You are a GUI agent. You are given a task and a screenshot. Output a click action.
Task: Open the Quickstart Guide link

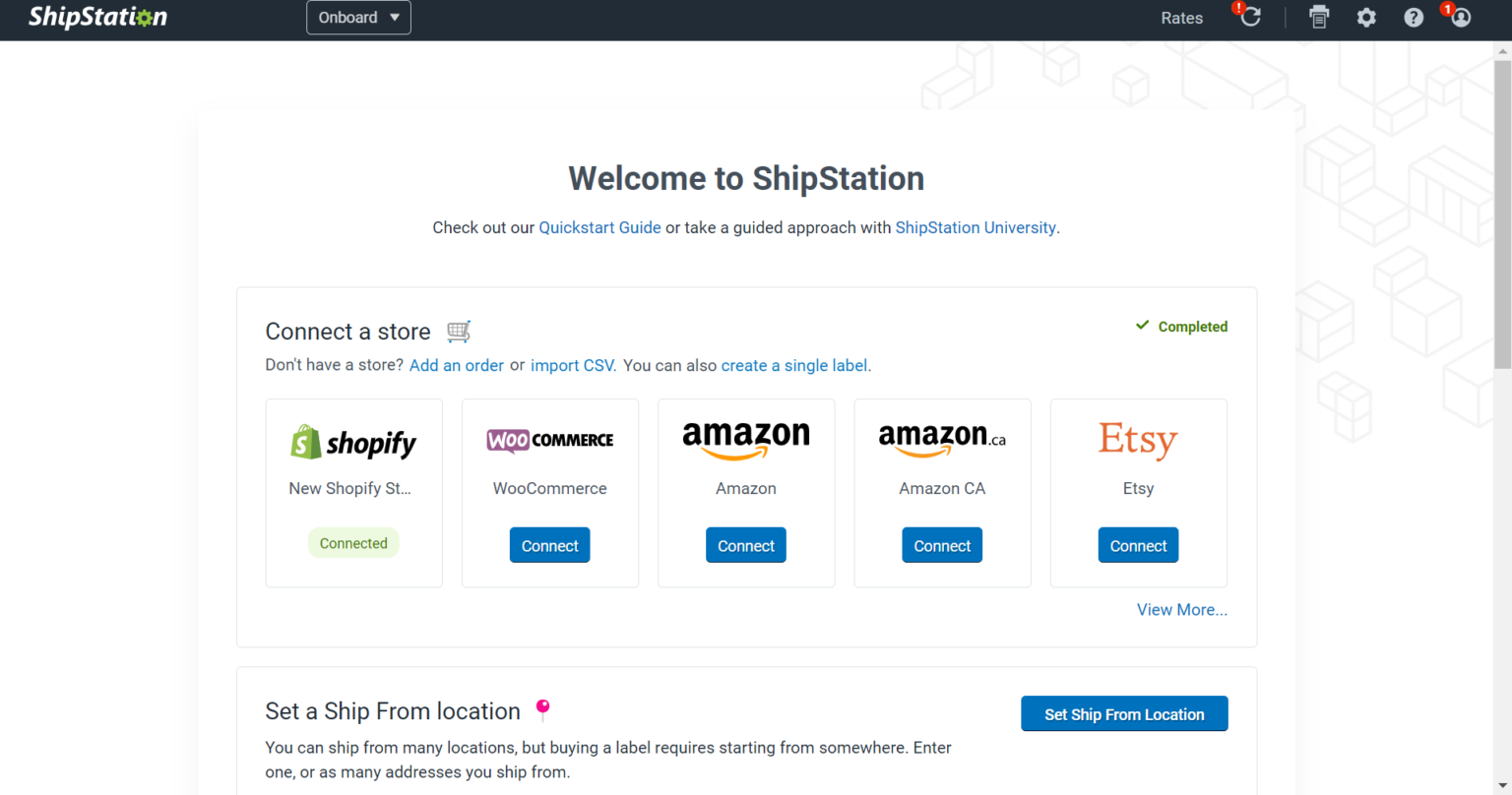tap(599, 227)
